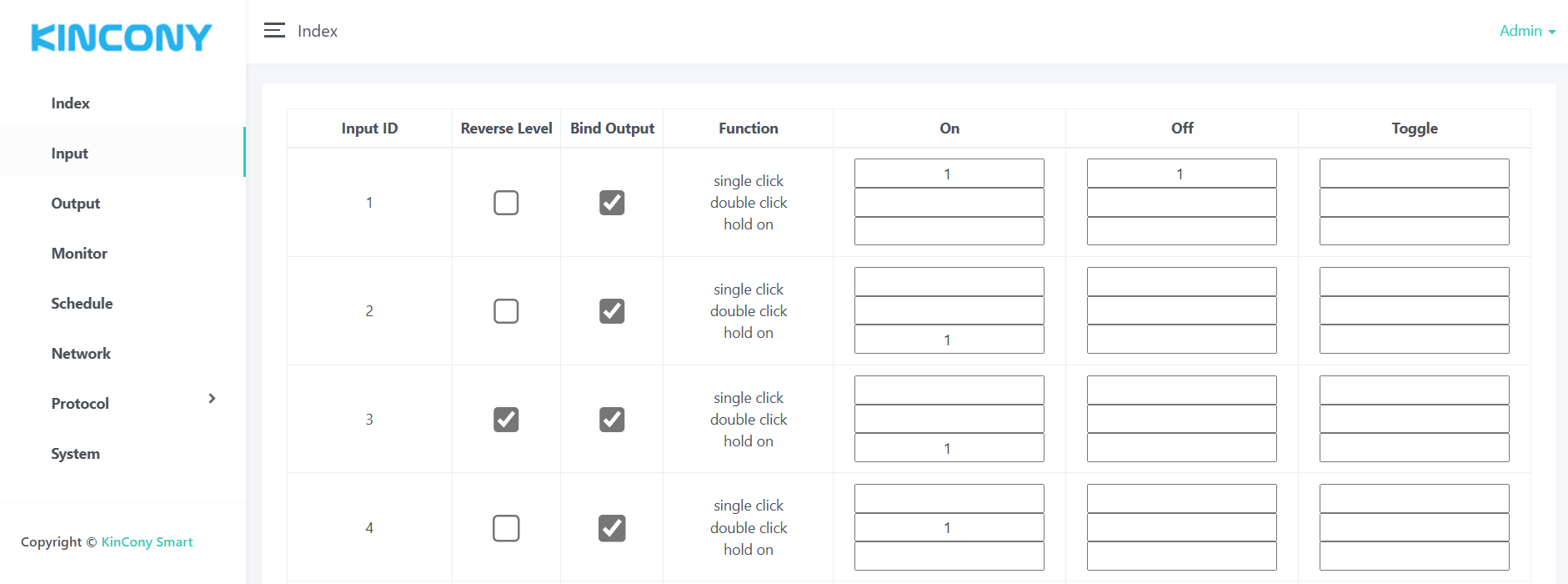1568x584 pixels.
Task: Click Input 1 single click On field
Action: coord(949,174)
